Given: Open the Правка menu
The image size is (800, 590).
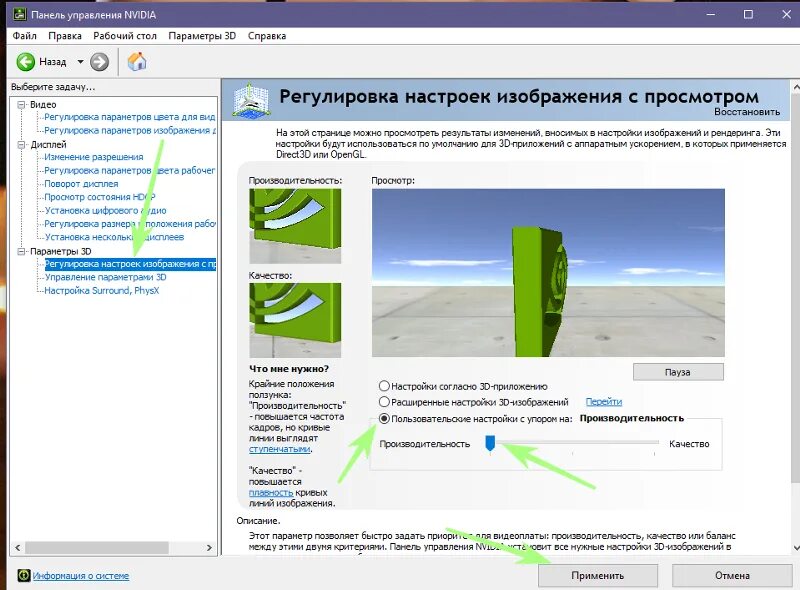Looking at the screenshot, I should pyautogui.click(x=65, y=36).
